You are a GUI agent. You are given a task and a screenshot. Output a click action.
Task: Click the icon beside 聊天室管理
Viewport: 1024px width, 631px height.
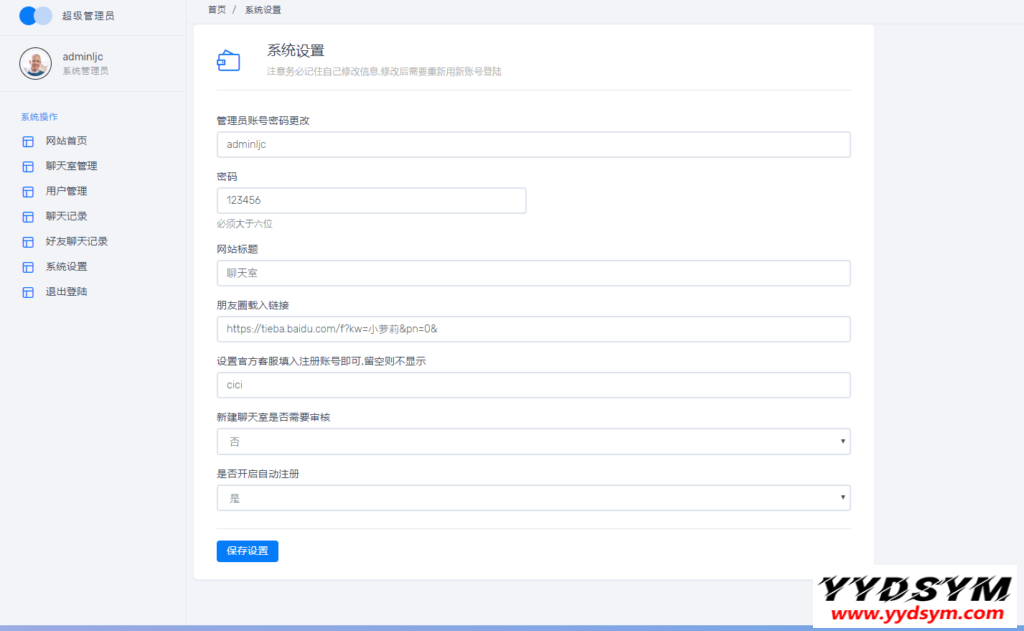tap(28, 166)
